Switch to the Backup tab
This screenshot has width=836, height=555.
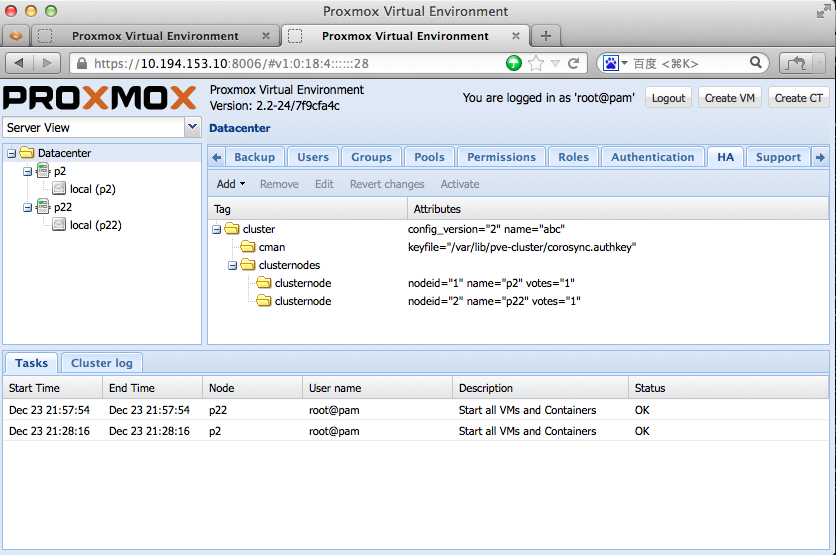[254, 157]
